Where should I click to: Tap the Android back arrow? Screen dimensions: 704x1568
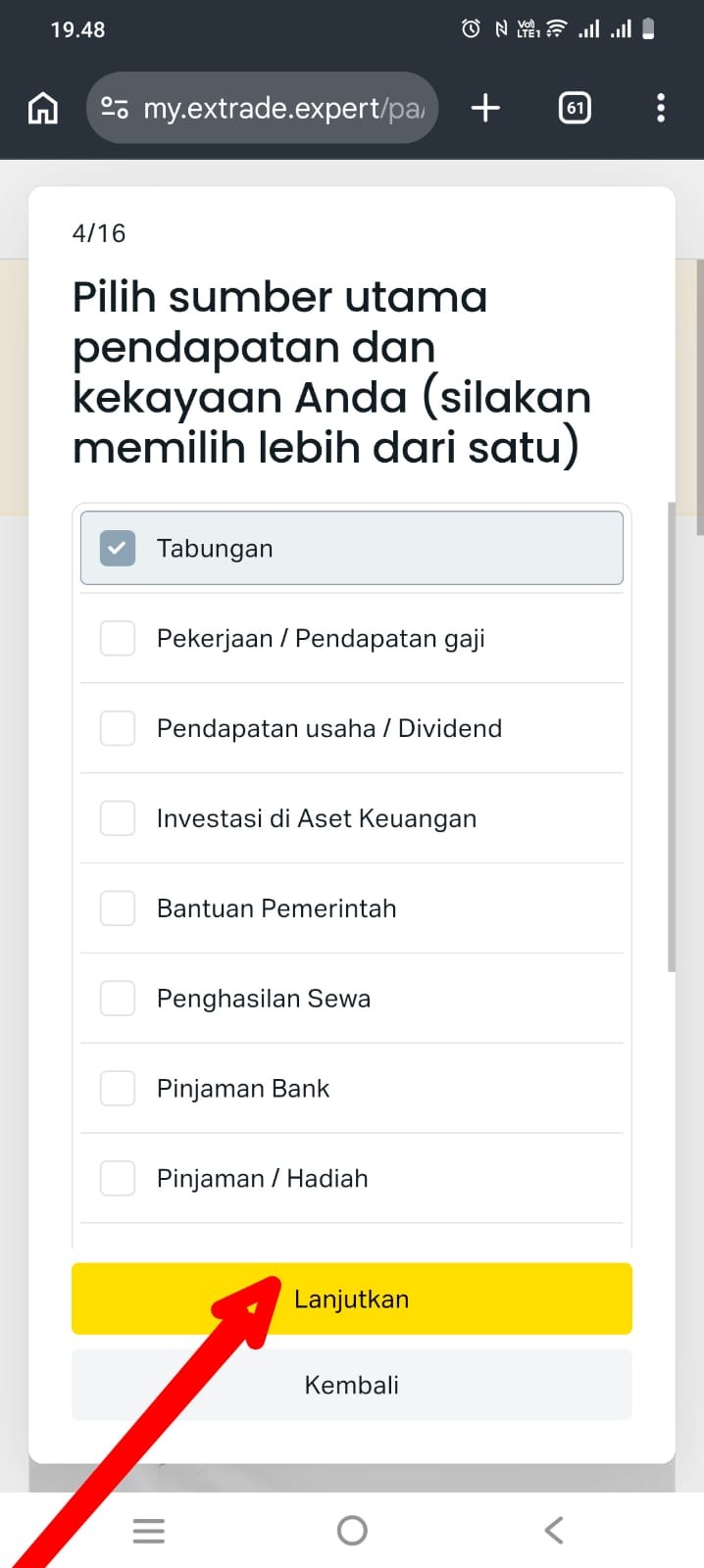tap(554, 1530)
